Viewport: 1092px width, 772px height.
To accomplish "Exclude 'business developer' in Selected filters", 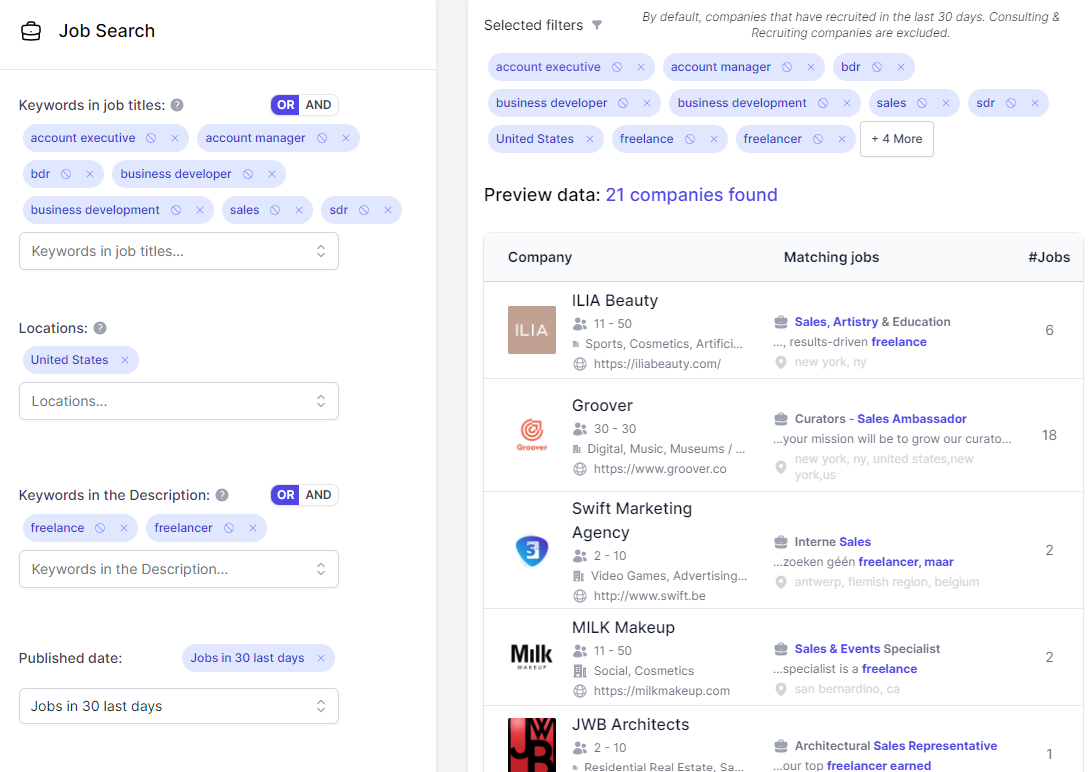I will (623, 103).
